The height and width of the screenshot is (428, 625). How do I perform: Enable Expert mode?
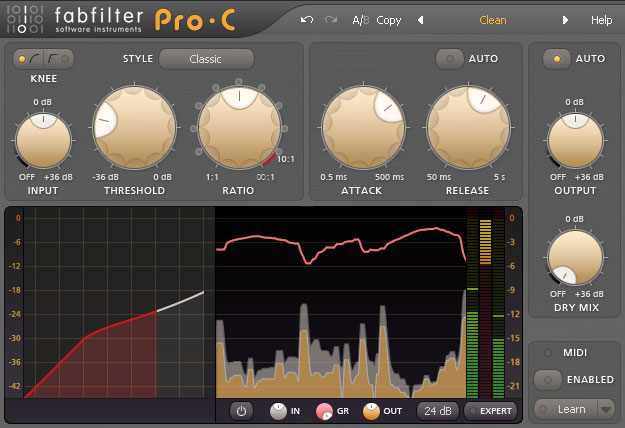pos(490,411)
